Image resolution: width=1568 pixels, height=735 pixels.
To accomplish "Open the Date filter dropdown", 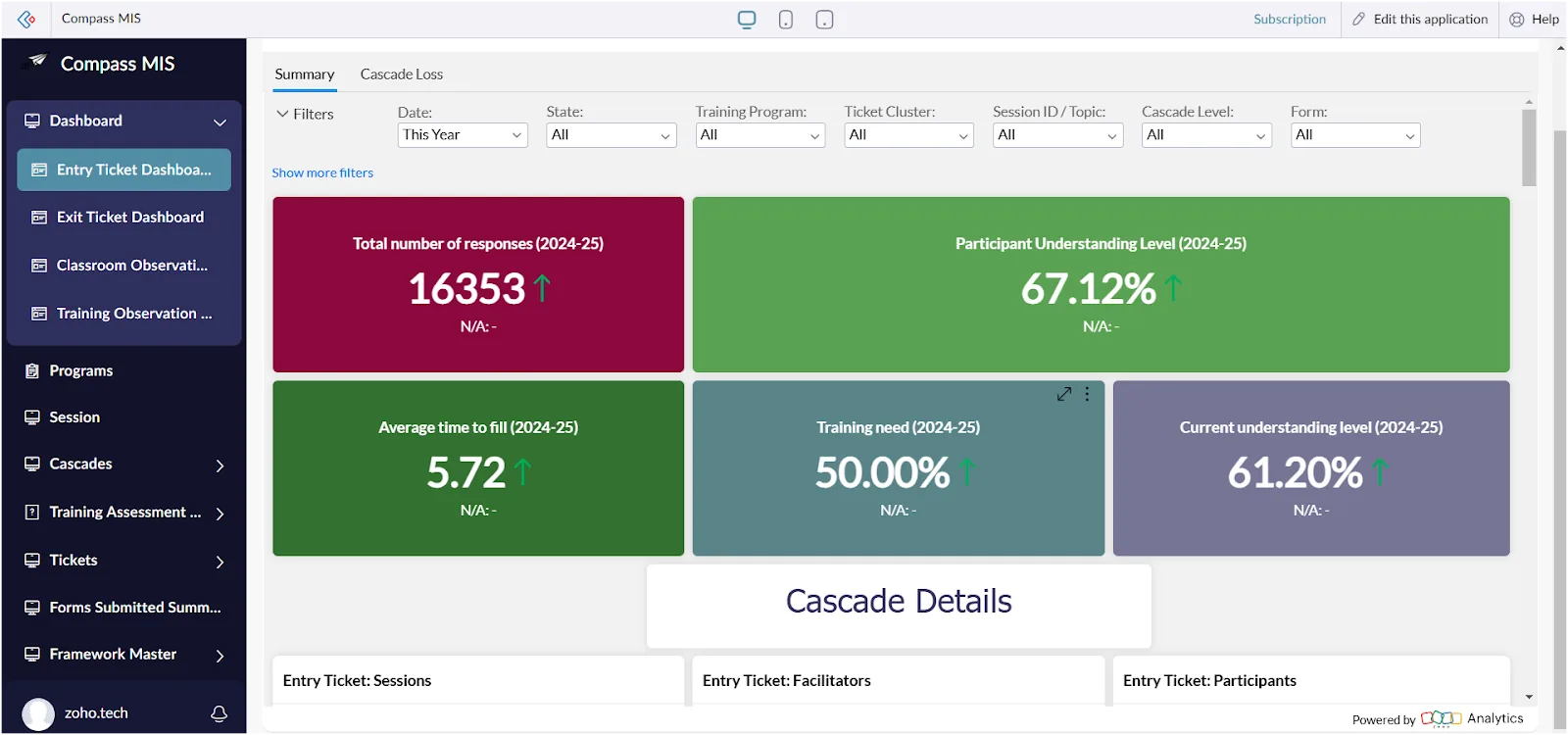I will point(463,135).
